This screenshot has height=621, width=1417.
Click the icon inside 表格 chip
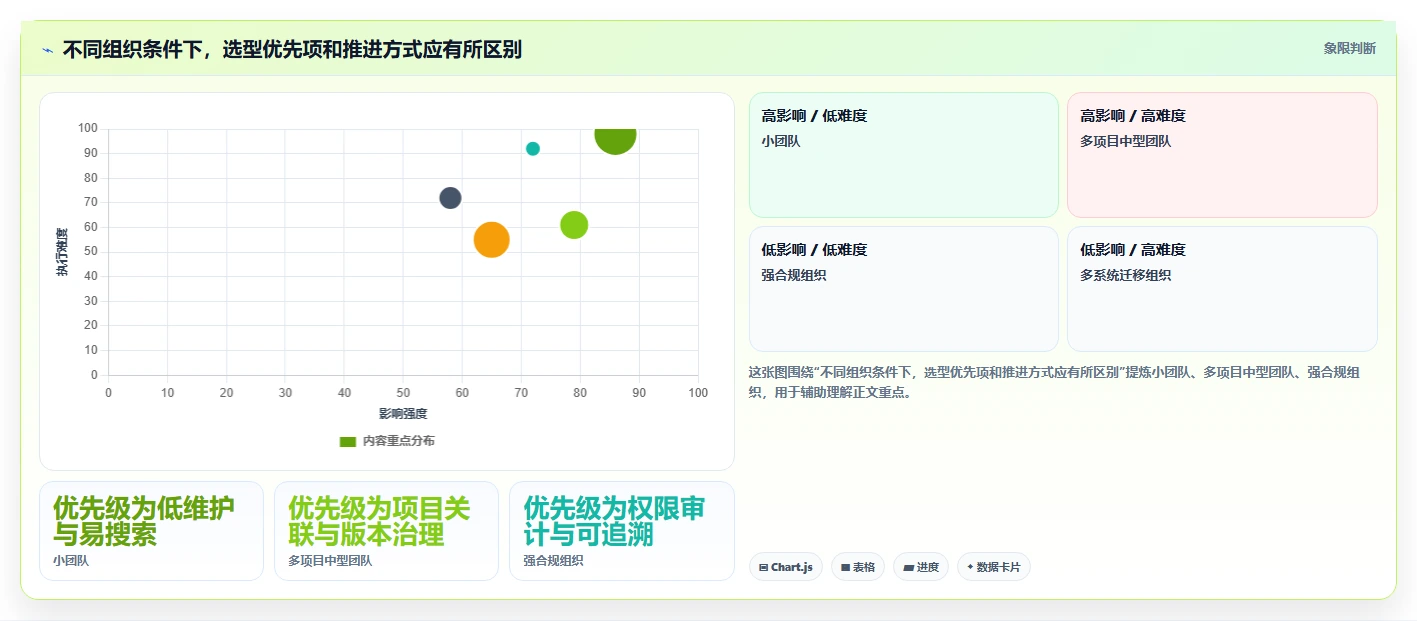pos(846,568)
